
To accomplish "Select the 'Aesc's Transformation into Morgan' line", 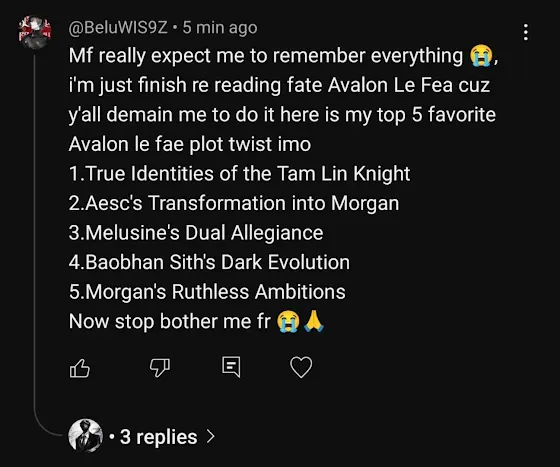I will [234, 203].
